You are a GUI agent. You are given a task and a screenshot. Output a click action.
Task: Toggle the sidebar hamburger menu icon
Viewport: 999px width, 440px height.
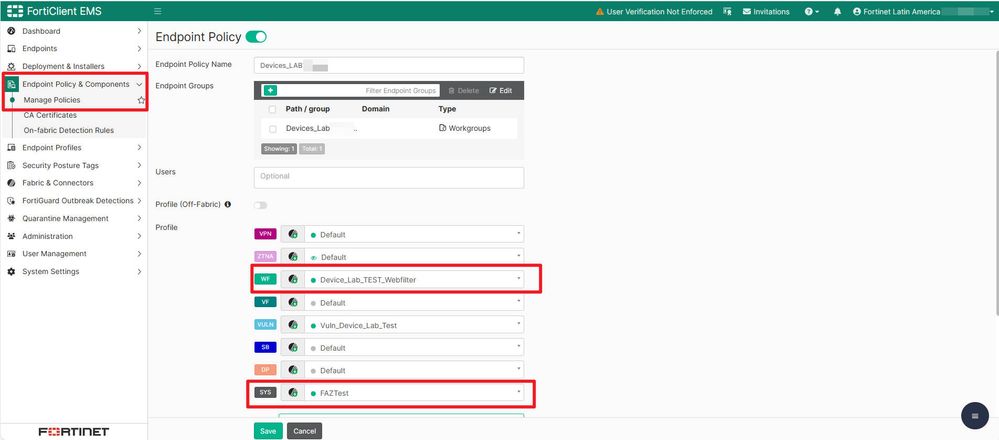[158, 11]
